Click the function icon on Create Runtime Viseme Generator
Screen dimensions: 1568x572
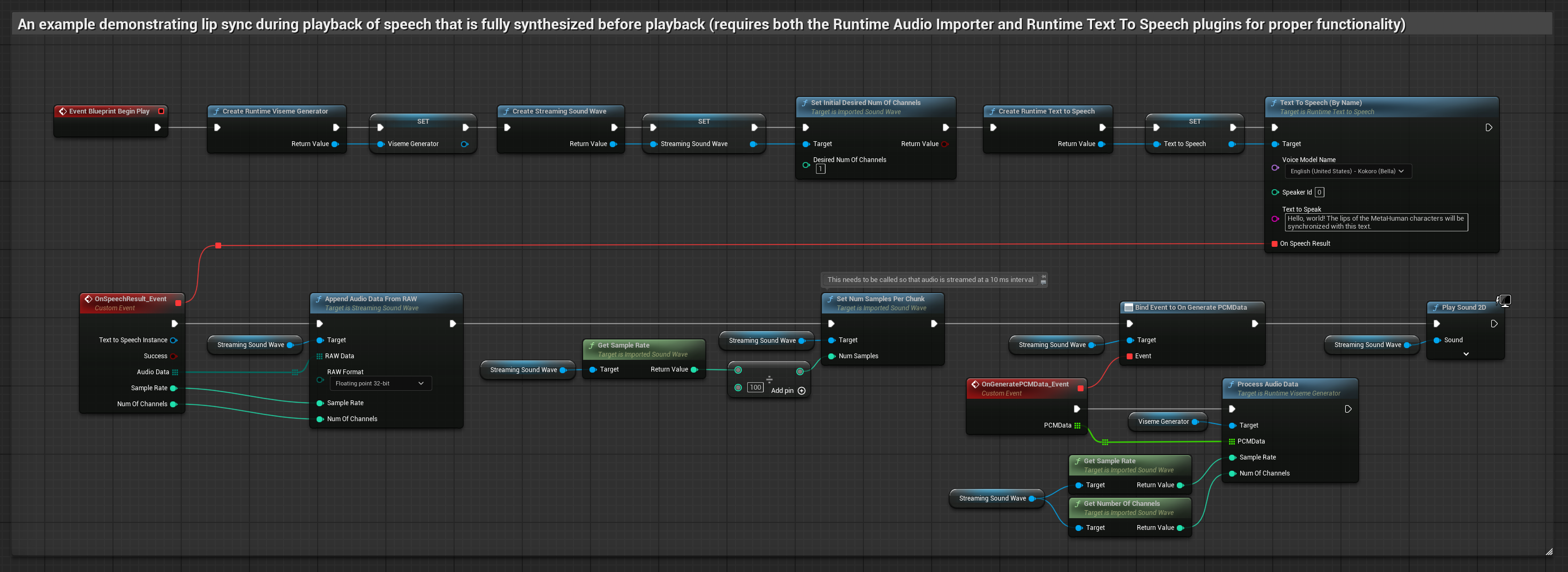point(216,111)
